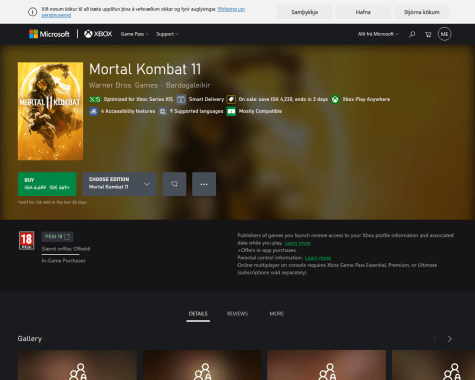This screenshot has height=380, width=475.
Task: Open first gallery thumbnail
Action: (x=77, y=365)
